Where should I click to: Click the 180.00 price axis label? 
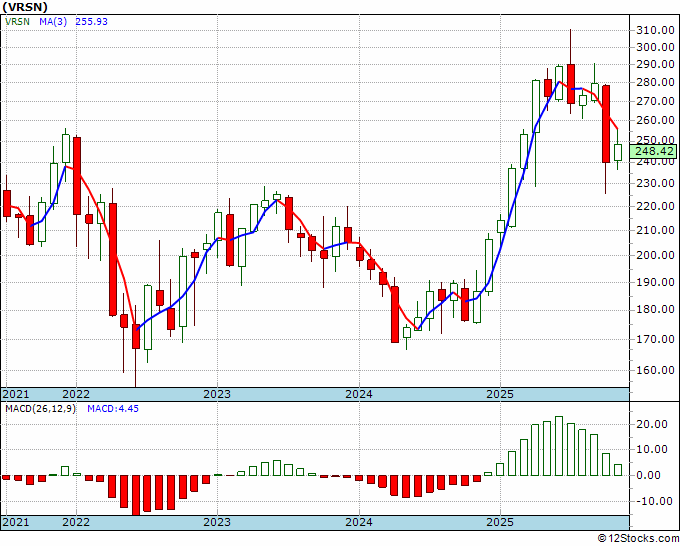click(x=655, y=310)
